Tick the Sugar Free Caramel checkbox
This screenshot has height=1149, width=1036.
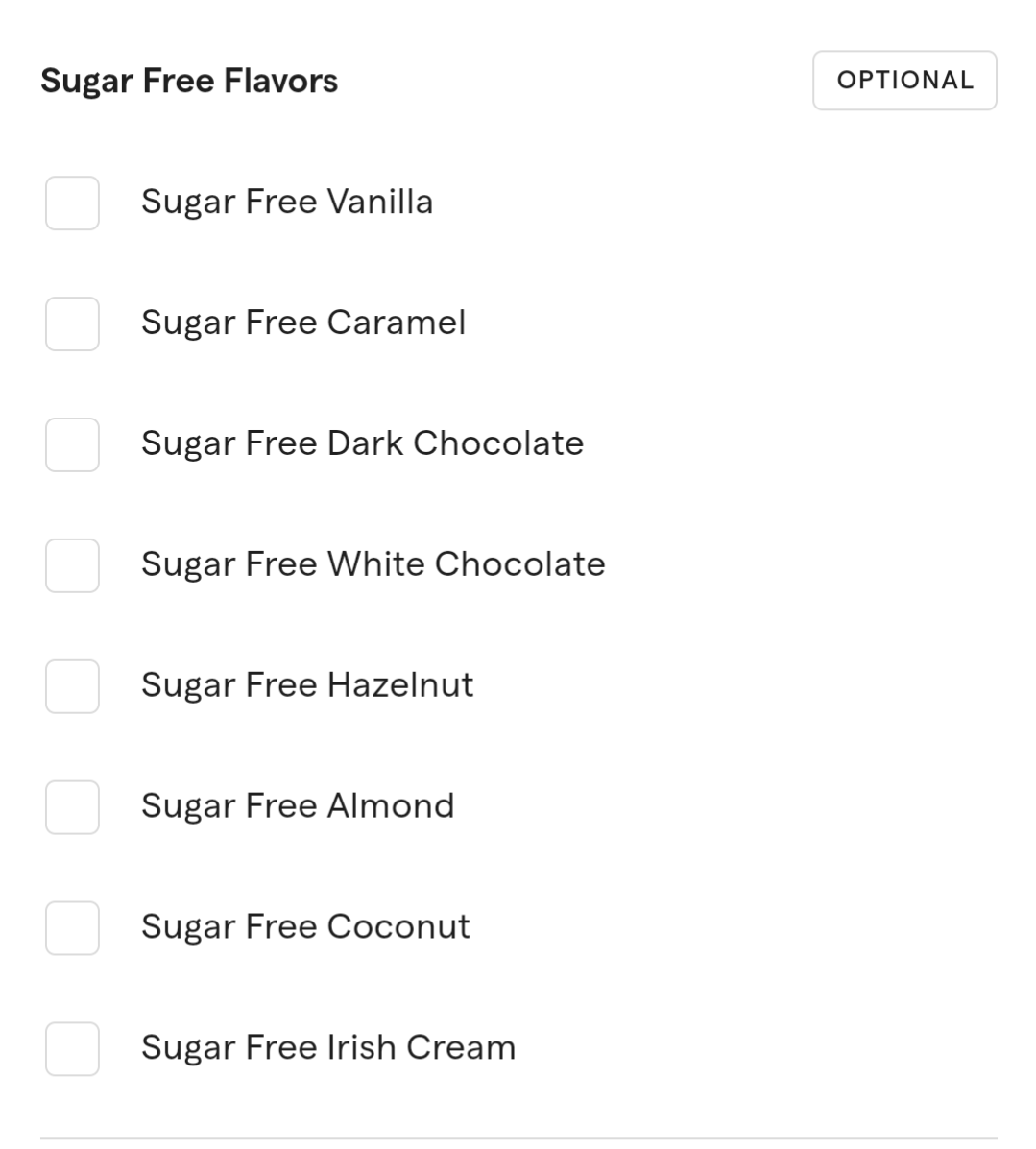(72, 323)
